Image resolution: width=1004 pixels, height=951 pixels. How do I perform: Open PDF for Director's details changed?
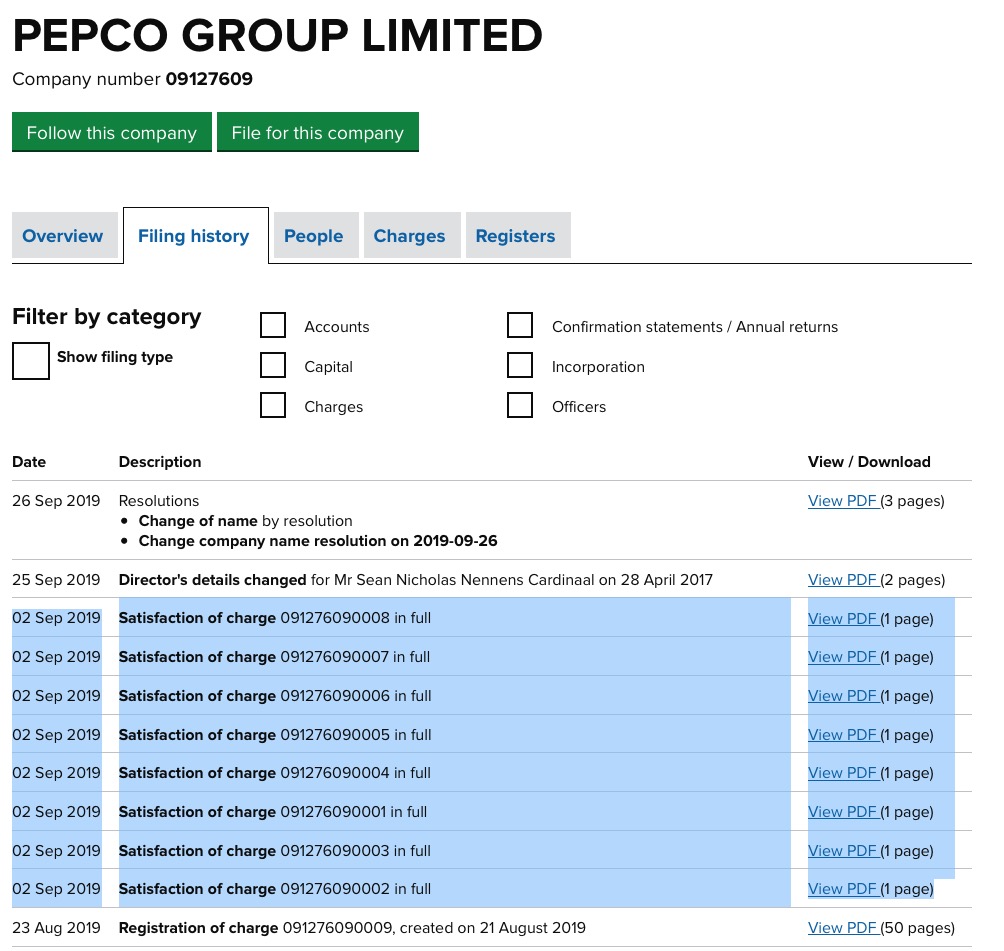(842, 580)
